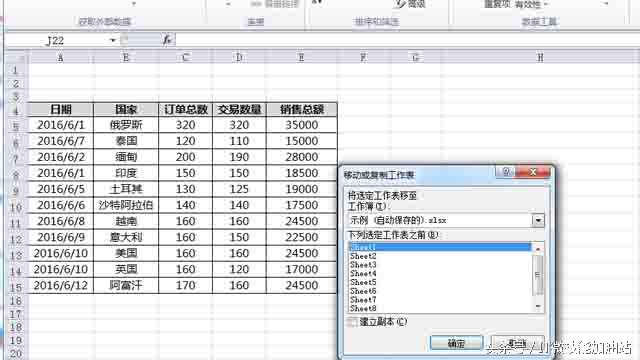This screenshot has width=640, height=360.
Task: Open the Name Box dropdown arrow
Action: [x=113, y=40]
